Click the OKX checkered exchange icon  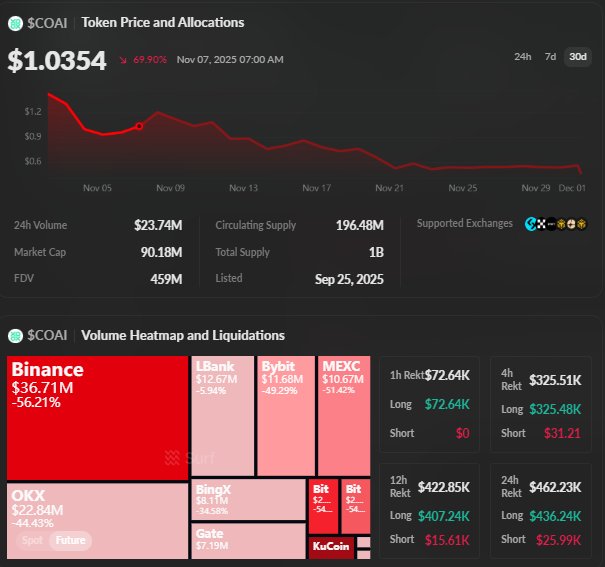tap(541, 224)
